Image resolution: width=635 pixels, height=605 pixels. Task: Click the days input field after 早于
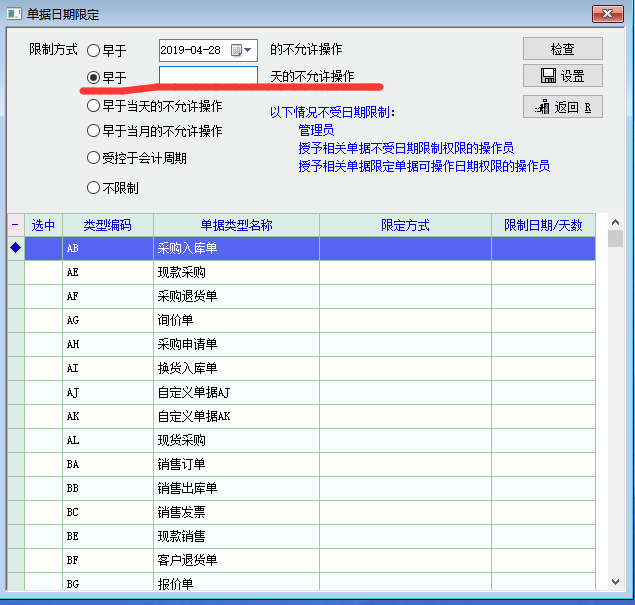coord(208,76)
